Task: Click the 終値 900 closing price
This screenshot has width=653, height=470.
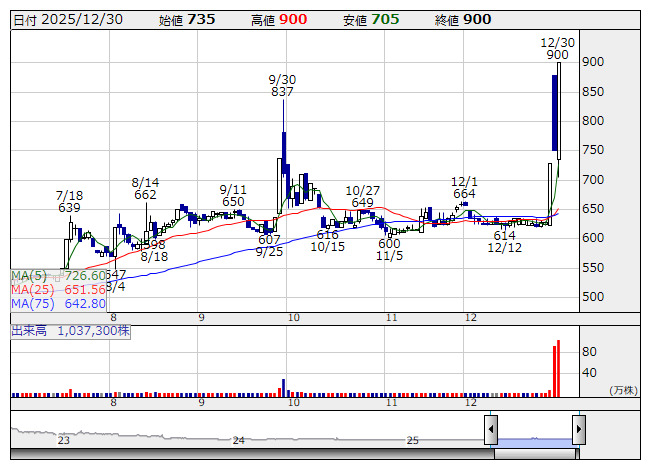Action: (463, 19)
